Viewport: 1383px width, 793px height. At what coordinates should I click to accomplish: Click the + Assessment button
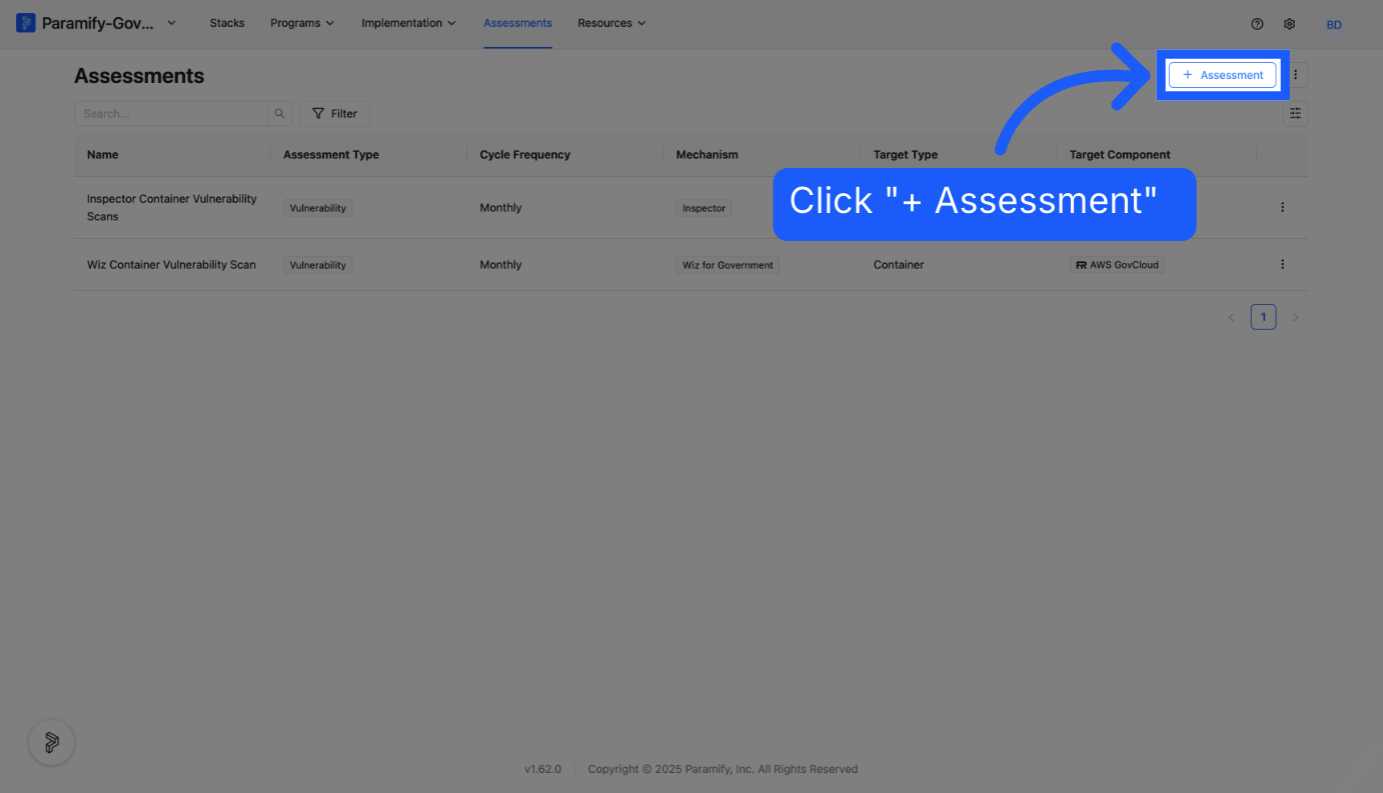(1223, 75)
